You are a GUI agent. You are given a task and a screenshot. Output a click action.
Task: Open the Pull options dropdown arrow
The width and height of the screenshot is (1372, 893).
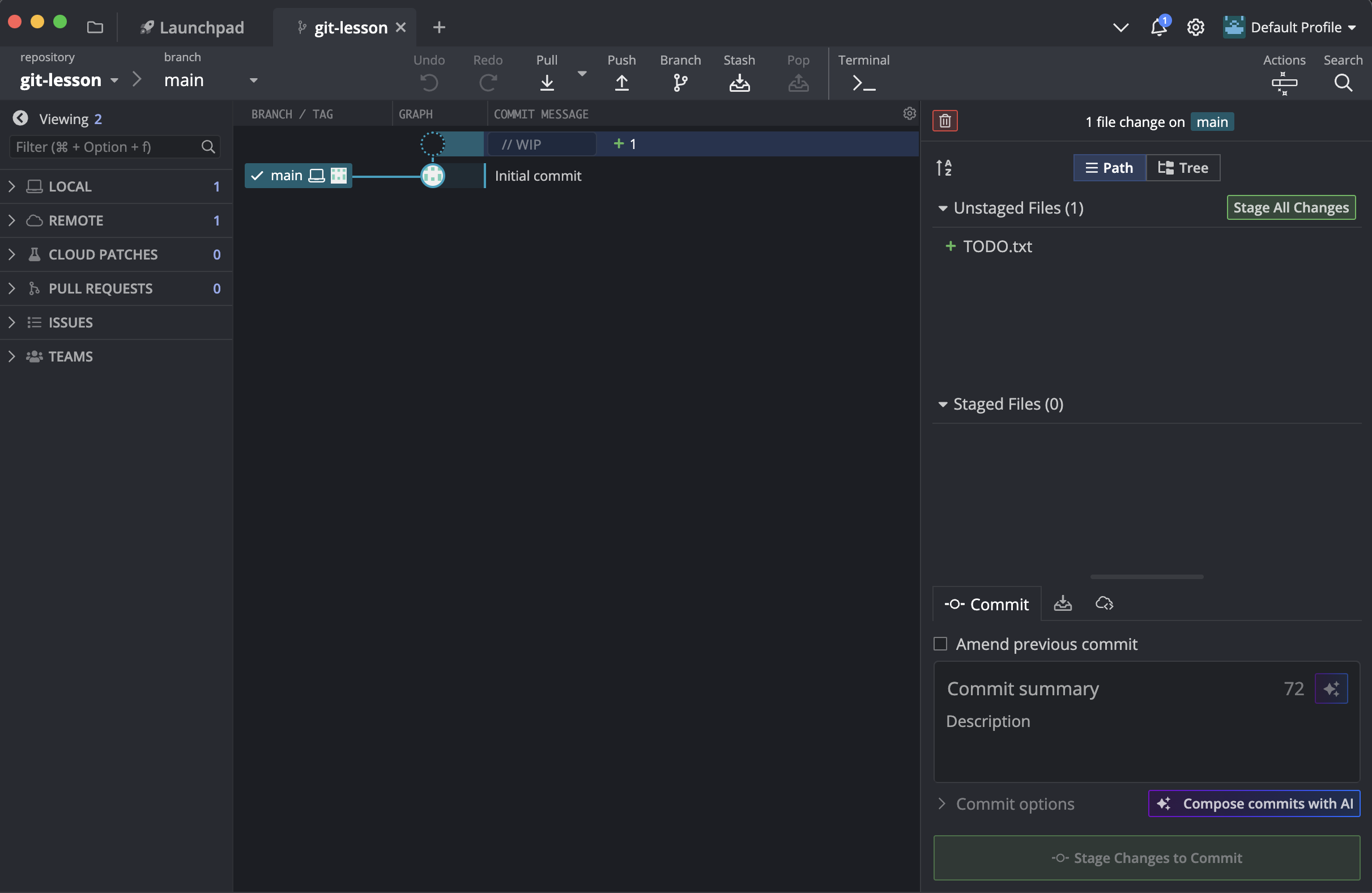coord(582,73)
